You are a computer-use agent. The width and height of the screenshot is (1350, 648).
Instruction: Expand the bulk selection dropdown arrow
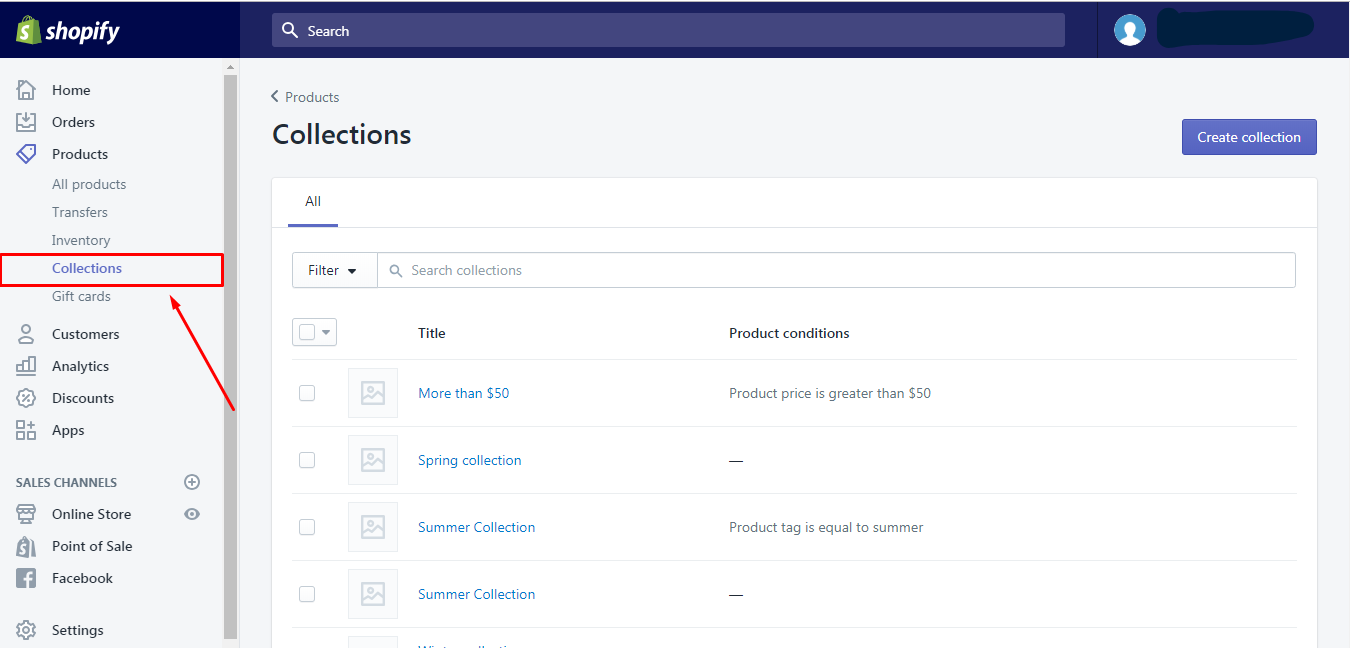point(324,331)
